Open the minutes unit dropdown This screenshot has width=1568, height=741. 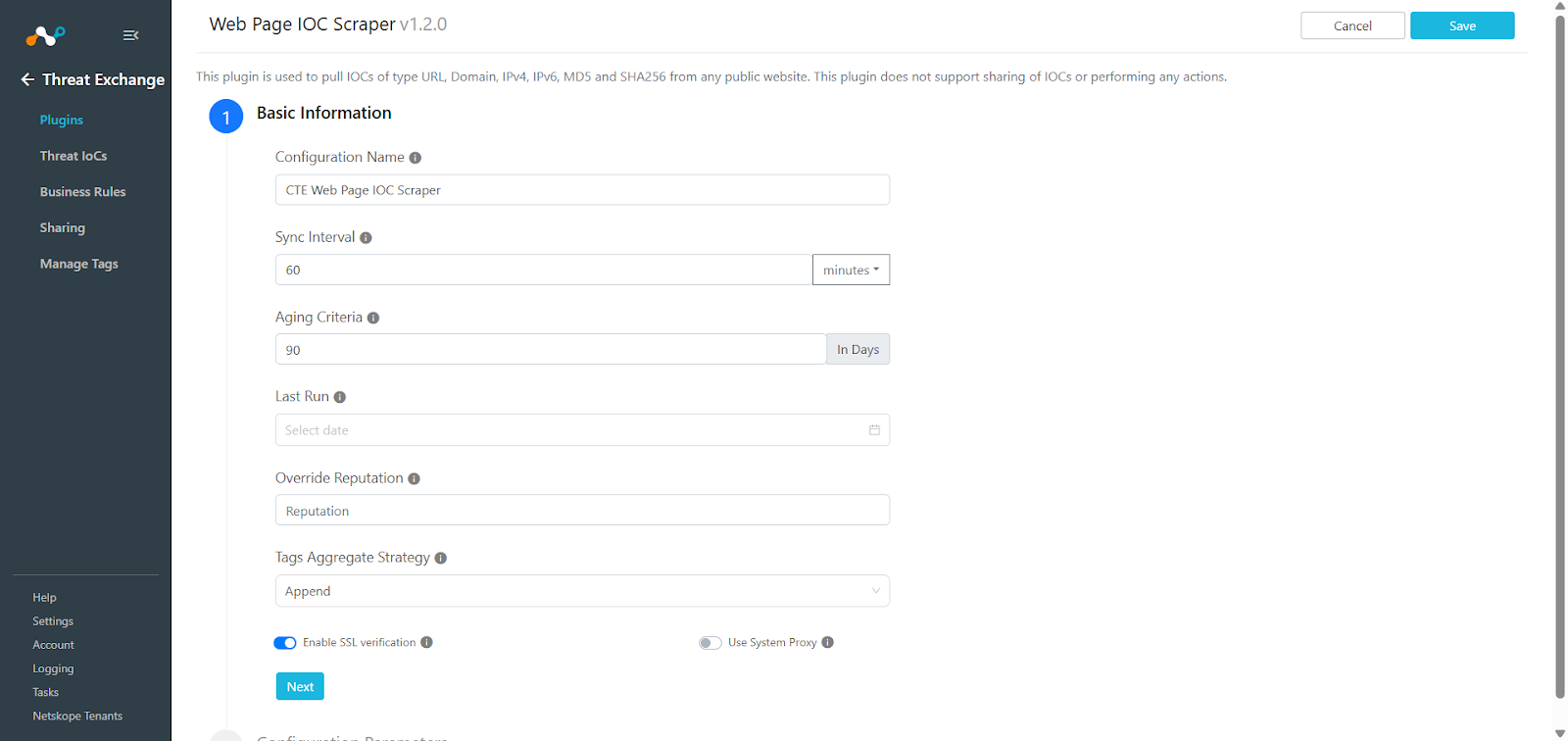(x=850, y=270)
